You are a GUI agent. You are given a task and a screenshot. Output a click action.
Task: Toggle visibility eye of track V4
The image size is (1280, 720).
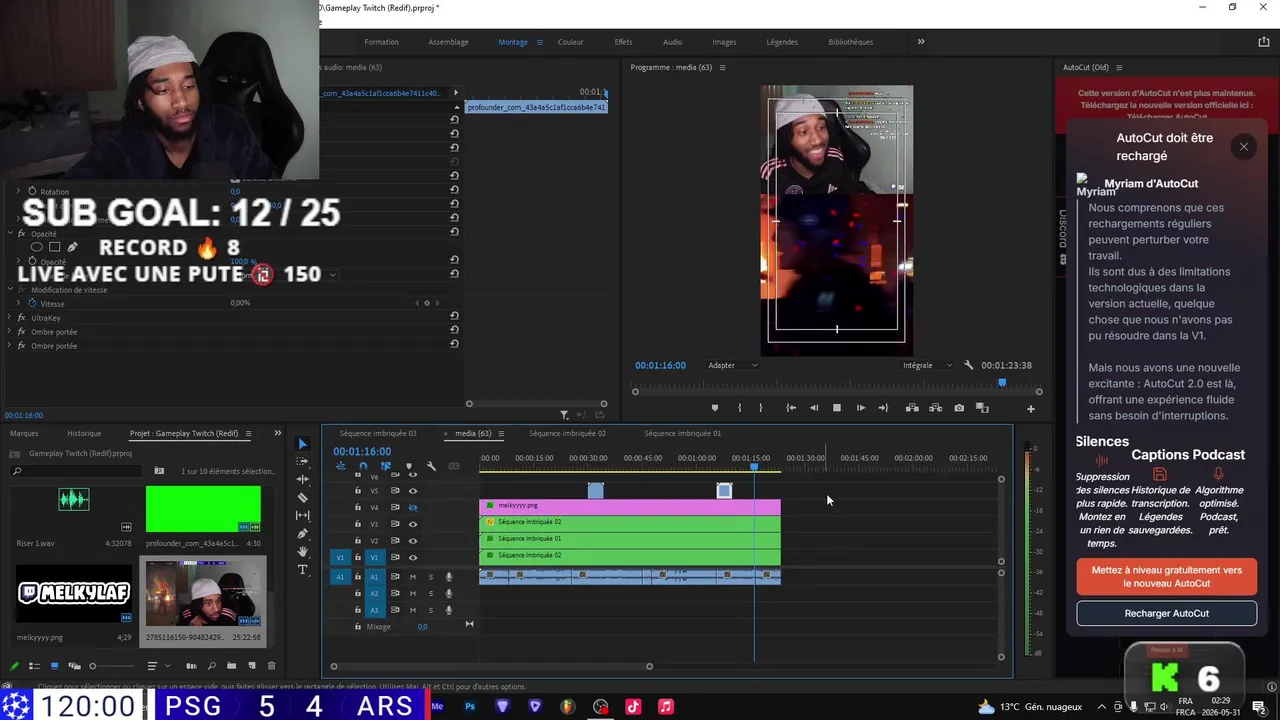pyautogui.click(x=412, y=507)
